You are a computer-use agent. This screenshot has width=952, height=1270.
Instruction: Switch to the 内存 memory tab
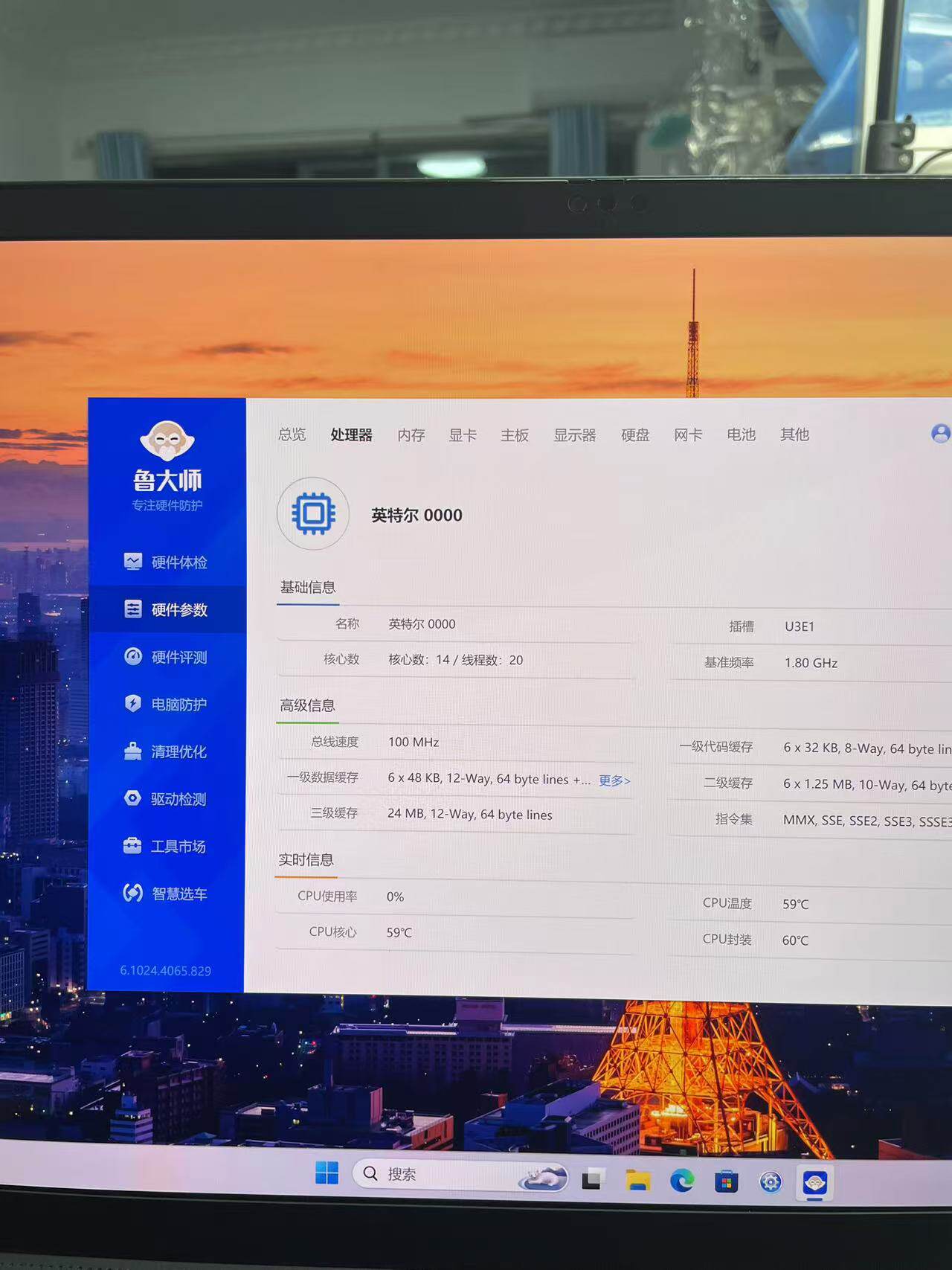point(411,434)
